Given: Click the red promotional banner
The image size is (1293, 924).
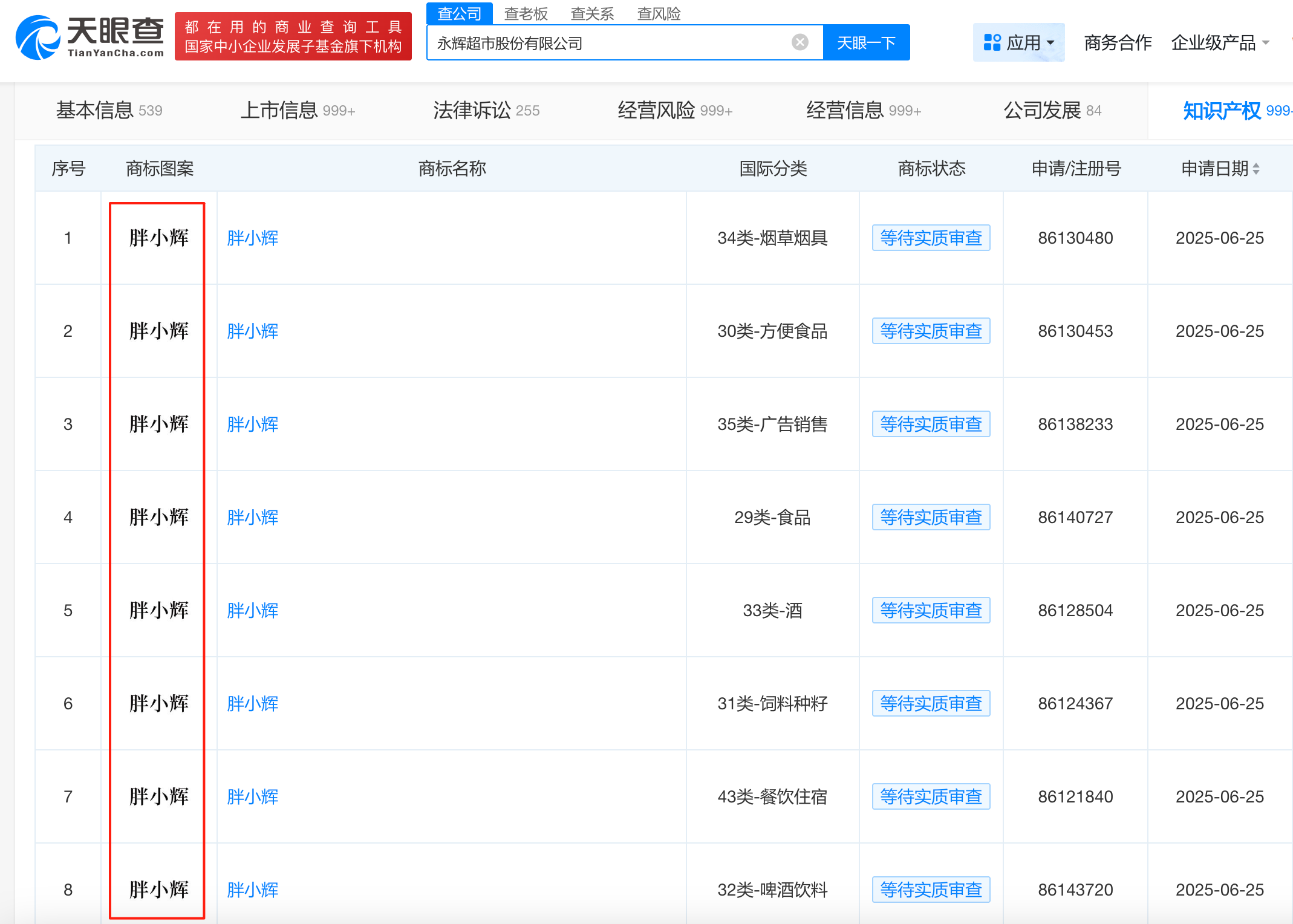Looking at the screenshot, I should pos(293,37).
